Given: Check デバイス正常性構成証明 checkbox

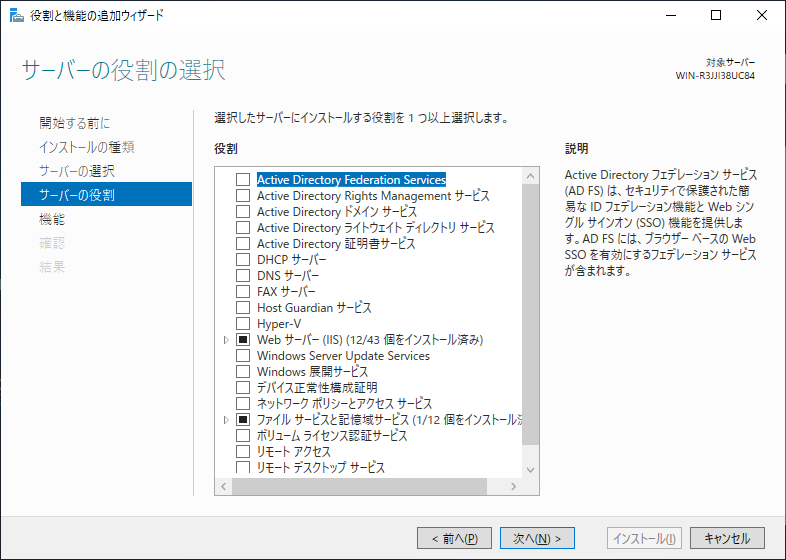Looking at the screenshot, I should [x=243, y=388].
